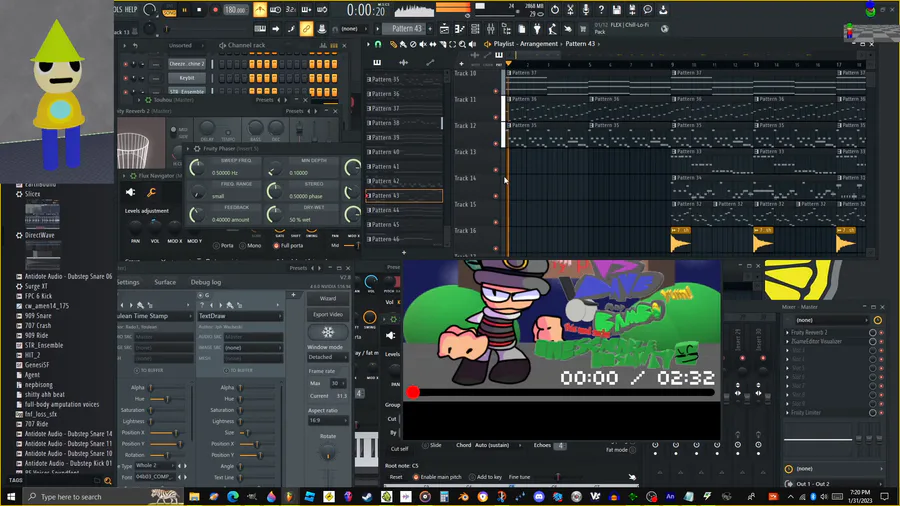This screenshot has width=900, height=506.
Task: Stop playback with the stop button
Action: point(199,10)
